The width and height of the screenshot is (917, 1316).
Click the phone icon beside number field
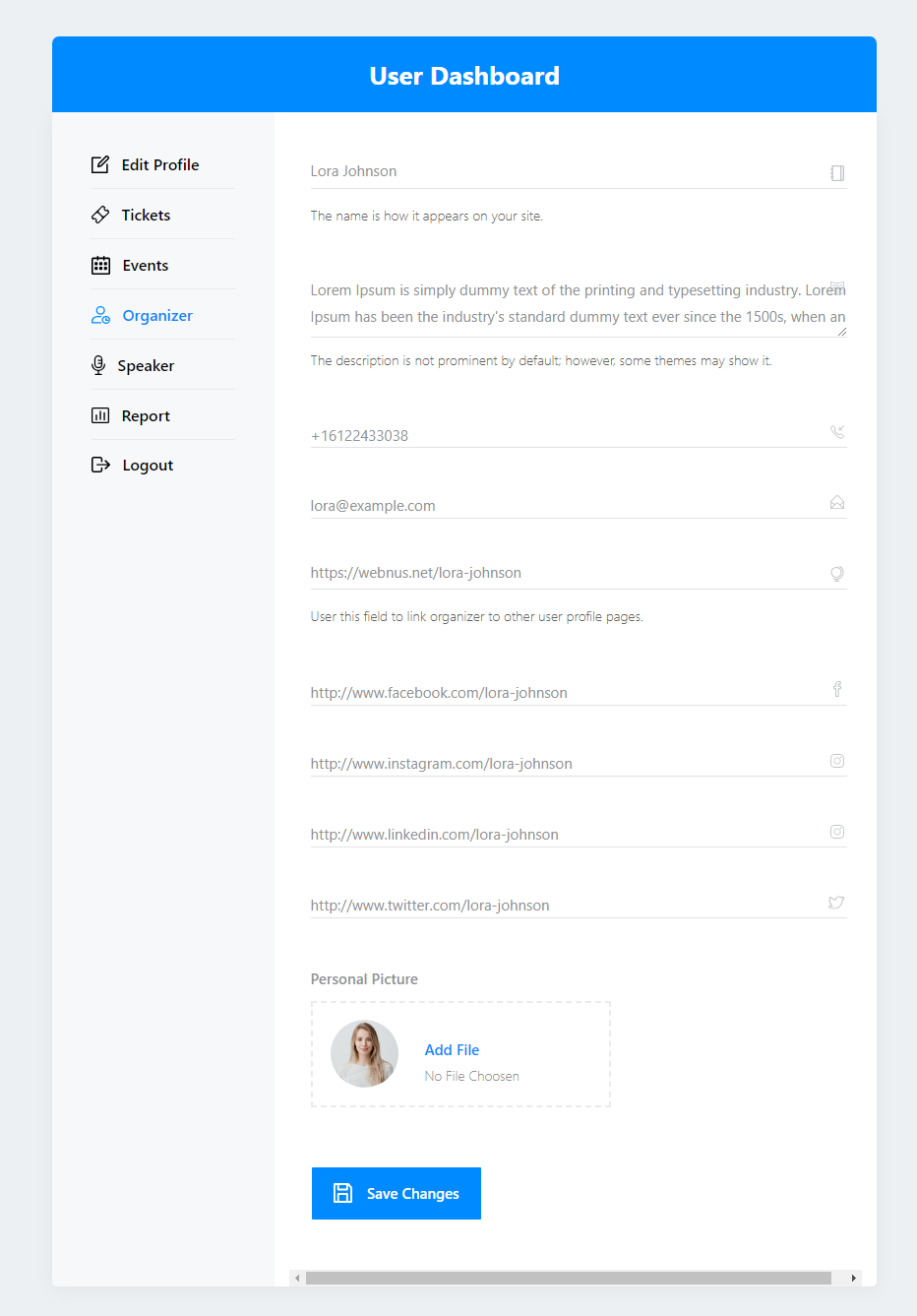click(x=837, y=432)
